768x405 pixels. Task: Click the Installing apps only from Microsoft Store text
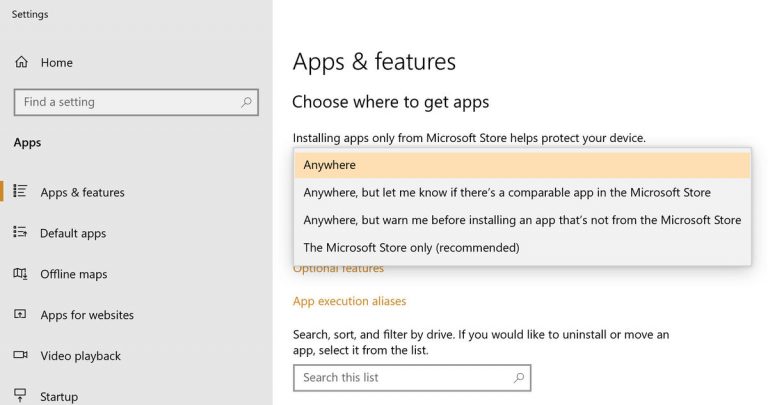[x=469, y=138]
